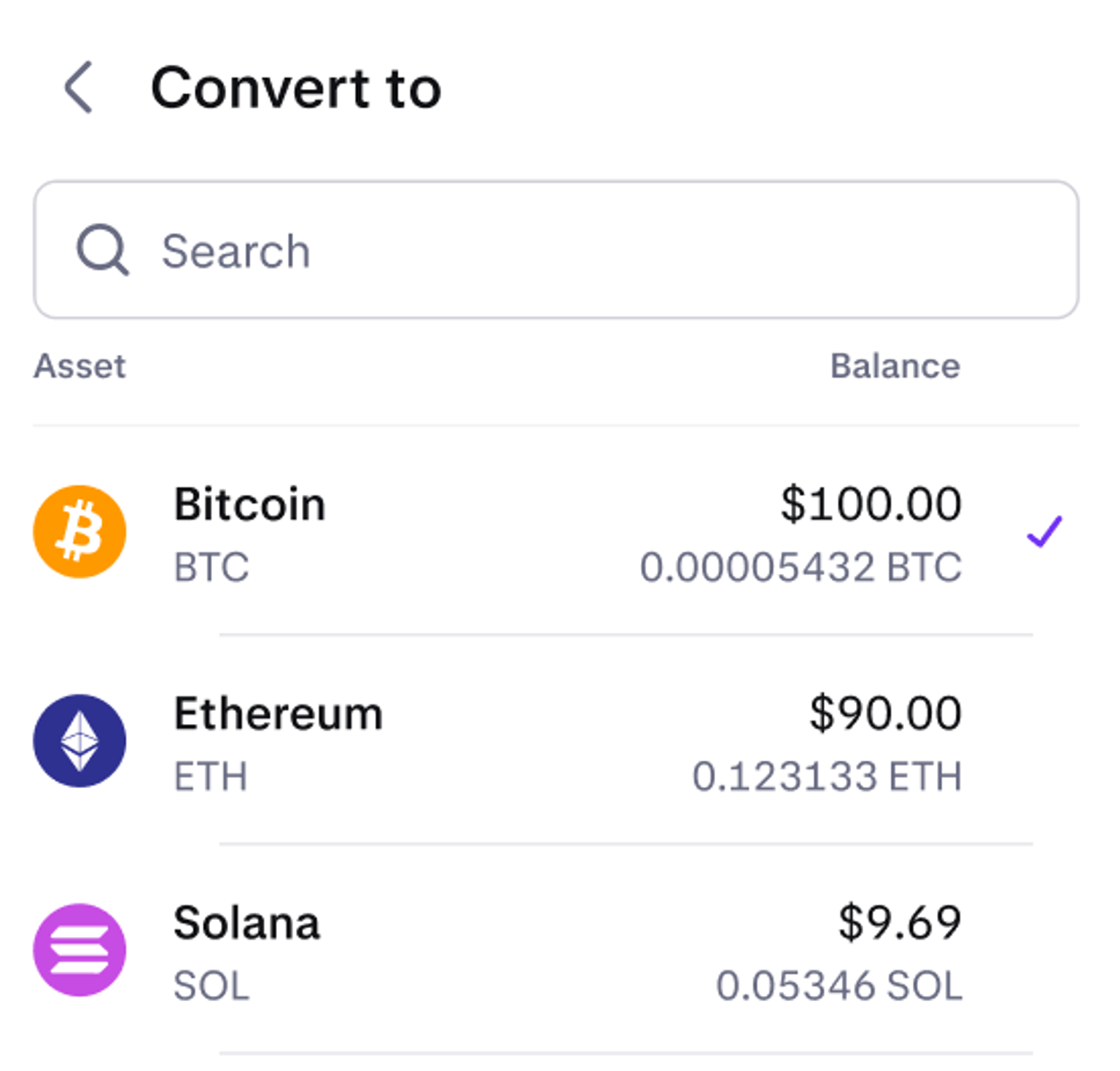
Task: Go back using the left chevron arrow
Action: (x=79, y=87)
